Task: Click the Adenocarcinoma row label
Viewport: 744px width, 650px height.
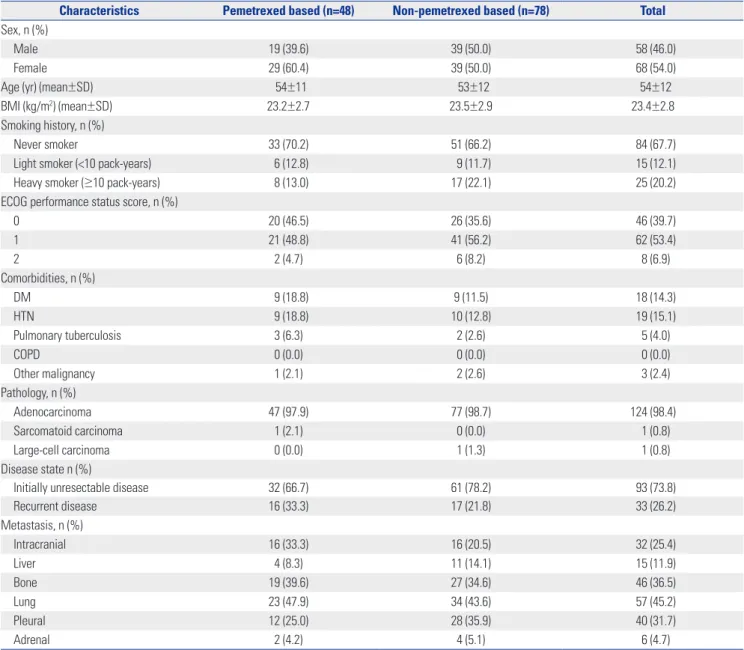Action: [x=52, y=412]
